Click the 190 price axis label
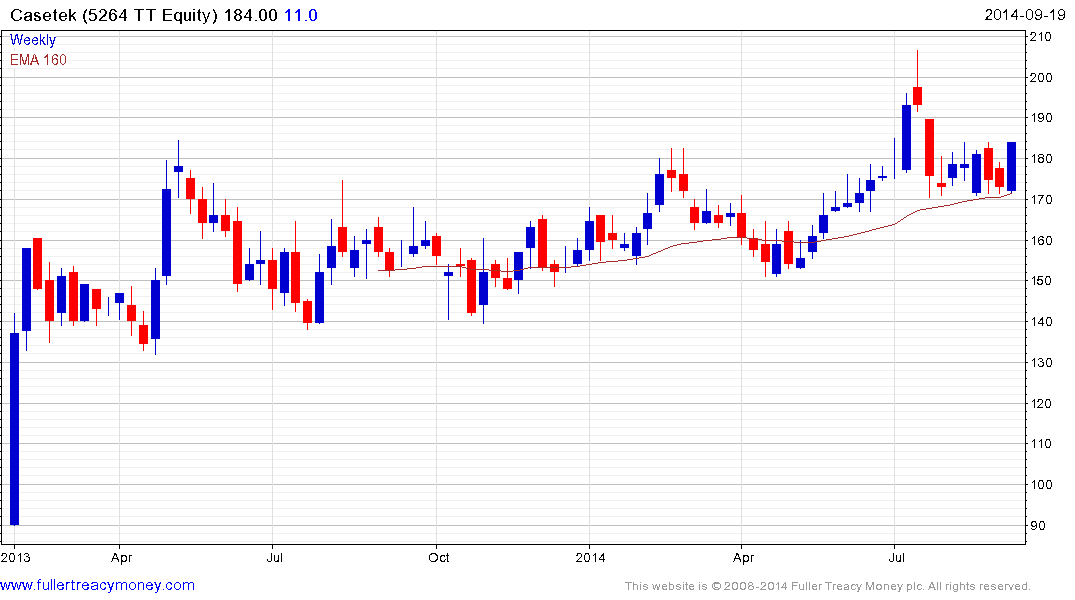 (x=1041, y=118)
